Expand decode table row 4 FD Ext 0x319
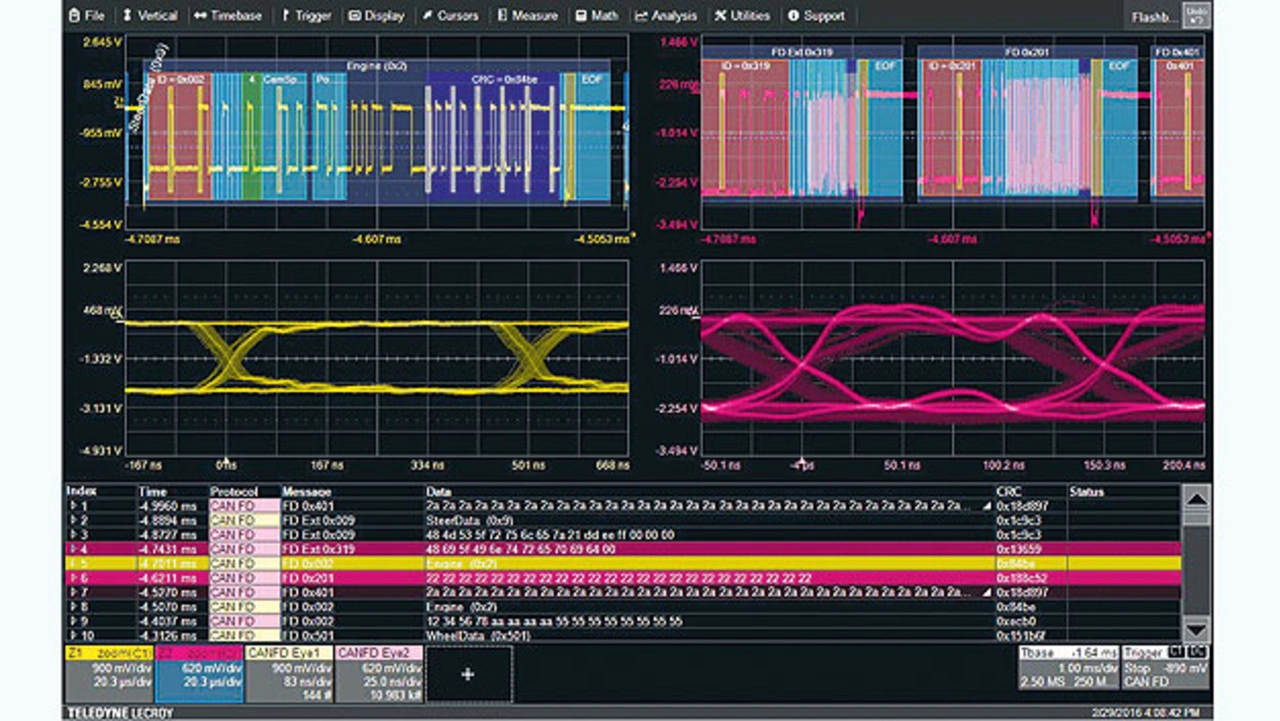1280x721 pixels. 72,550
